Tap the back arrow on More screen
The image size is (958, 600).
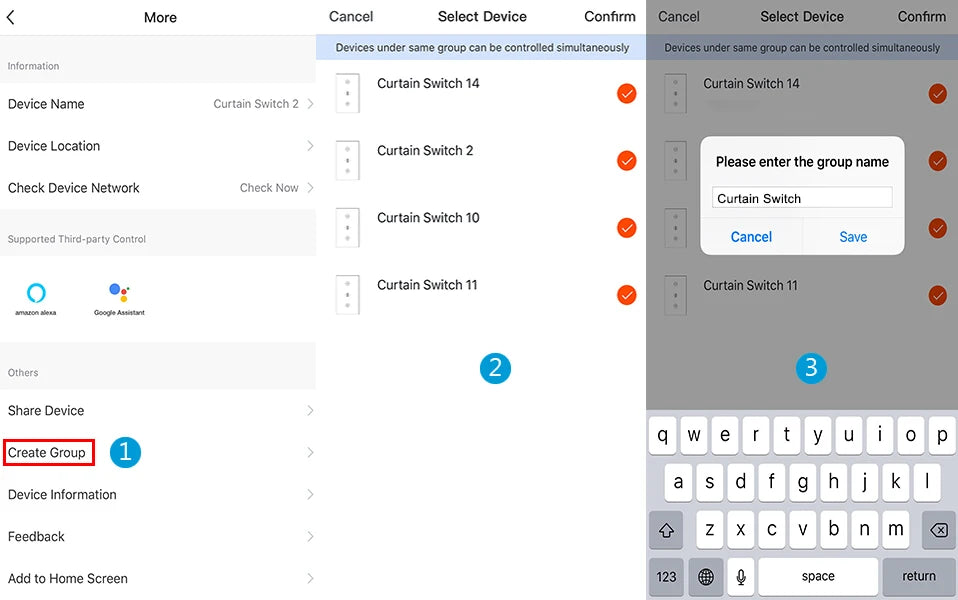[11, 17]
